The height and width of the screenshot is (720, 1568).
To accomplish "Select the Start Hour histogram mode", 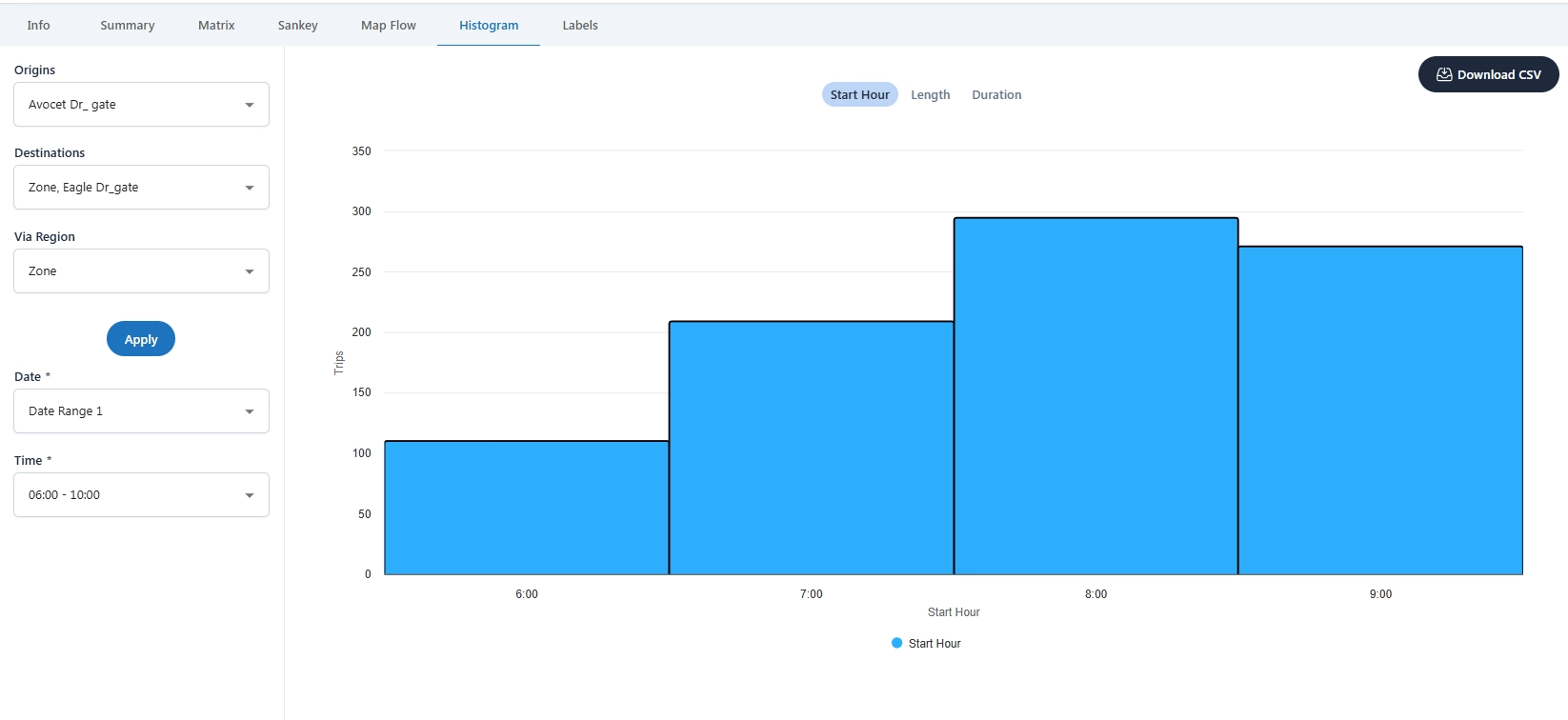I will (x=859, y=94).
